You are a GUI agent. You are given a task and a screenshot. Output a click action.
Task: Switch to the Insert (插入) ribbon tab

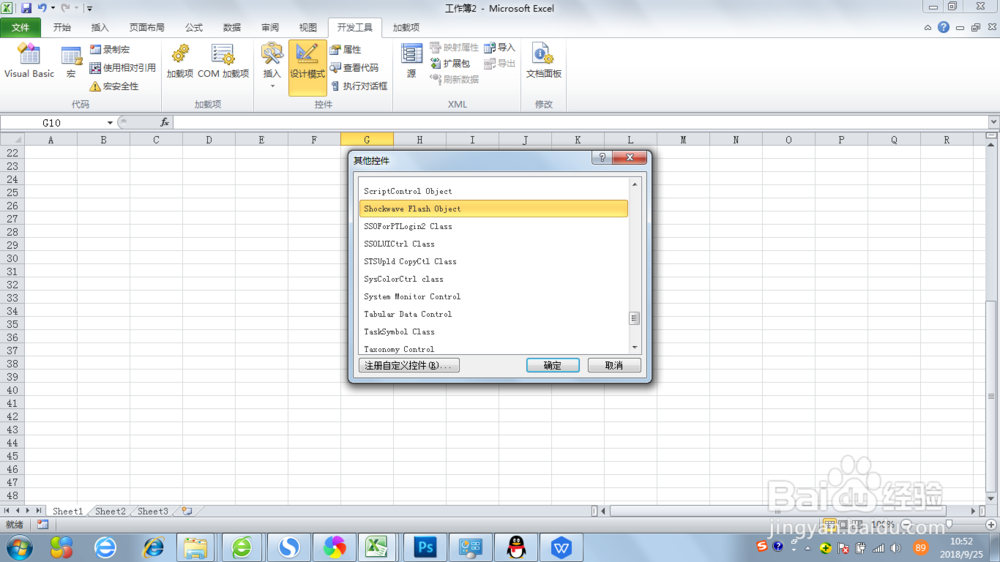click(100, 27)
